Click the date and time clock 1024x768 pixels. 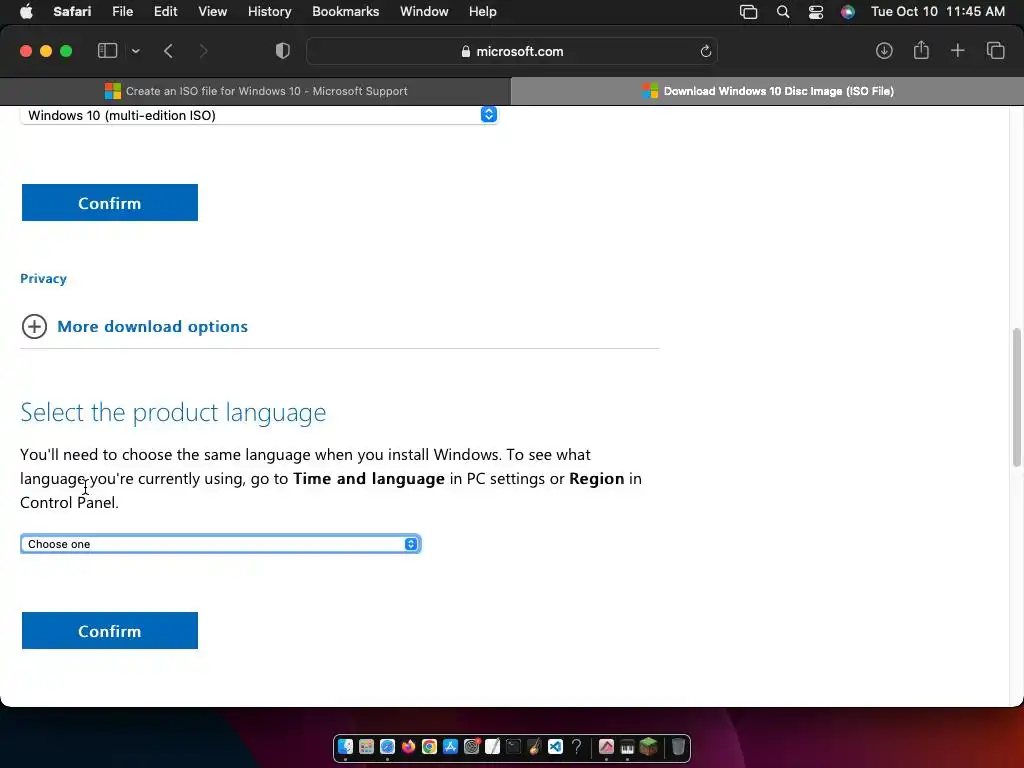[938, 12]
